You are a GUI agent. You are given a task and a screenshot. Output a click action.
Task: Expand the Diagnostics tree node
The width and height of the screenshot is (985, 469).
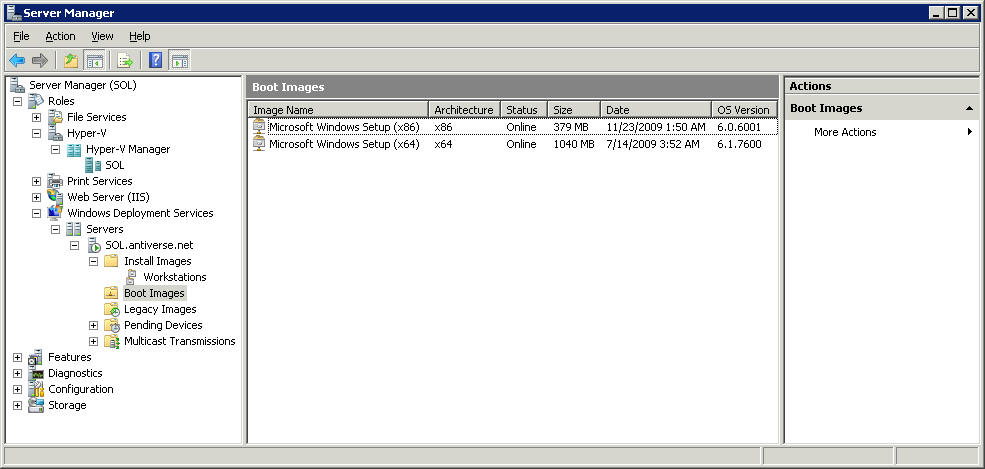18,374
